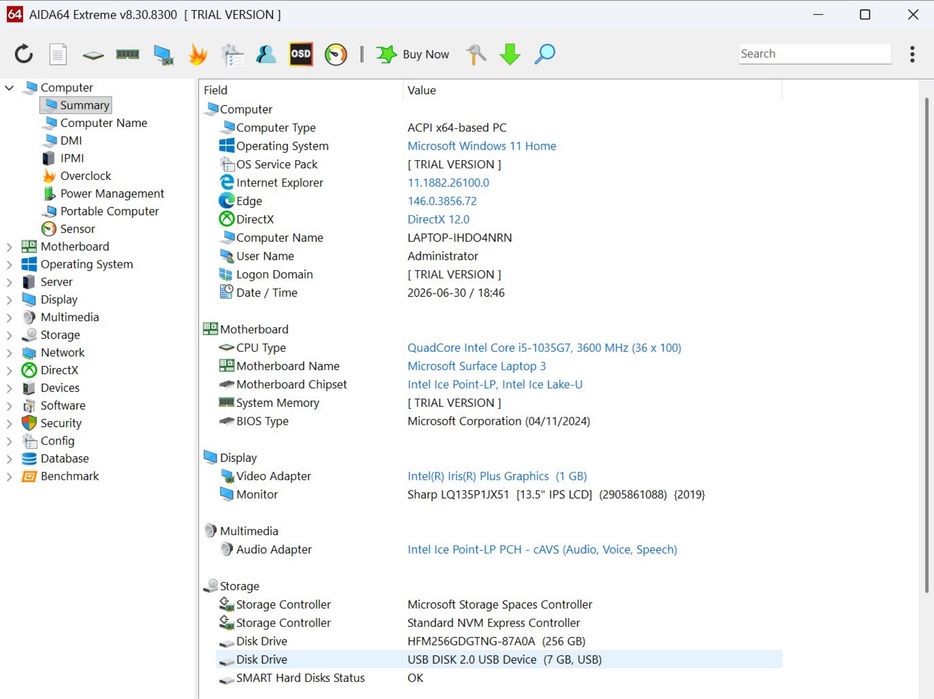Viewport: 934px width, 699px height.
Task: Expand the Server tree node
Action: (9, 282)
